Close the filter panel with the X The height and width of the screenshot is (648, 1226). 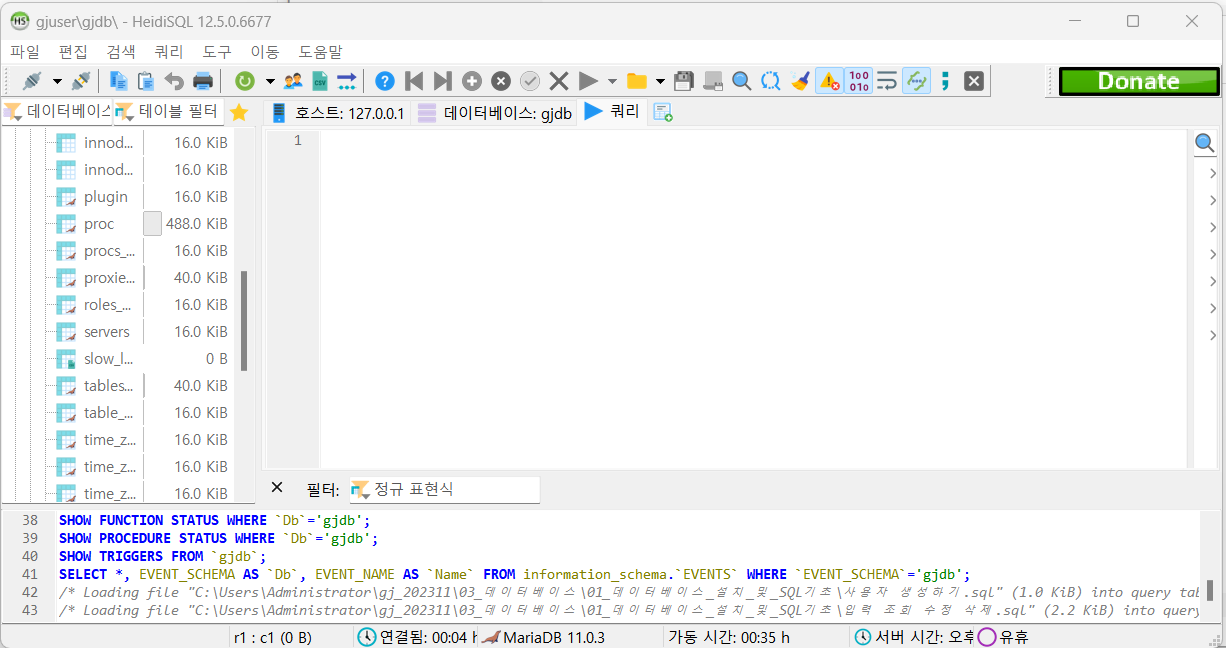click(x=277, y=488)
